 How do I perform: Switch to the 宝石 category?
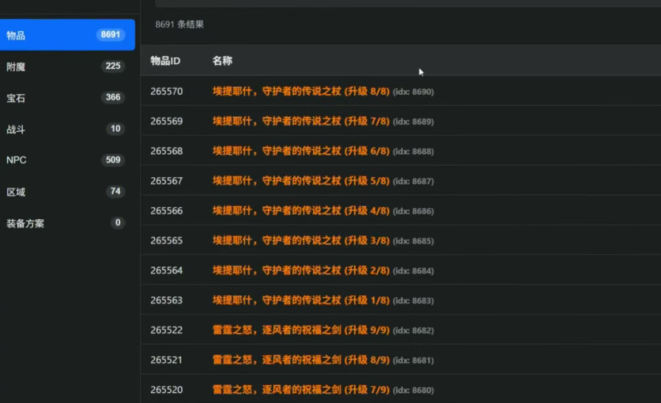point(65,98)
